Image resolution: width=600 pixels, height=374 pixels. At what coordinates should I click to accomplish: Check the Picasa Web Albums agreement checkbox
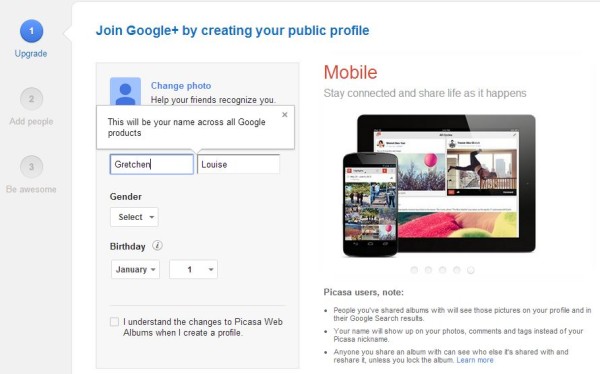(114, 322)
